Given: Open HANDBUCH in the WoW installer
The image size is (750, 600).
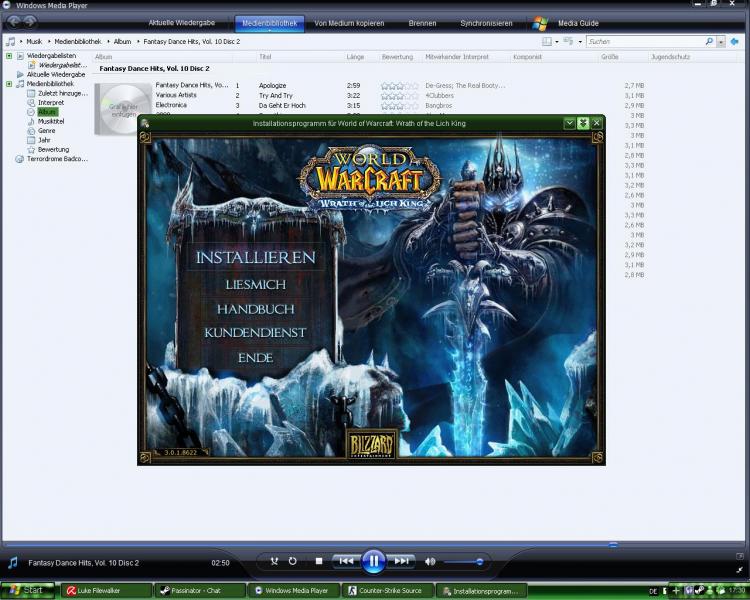Looking at the screenshot, I should (255, 309).
